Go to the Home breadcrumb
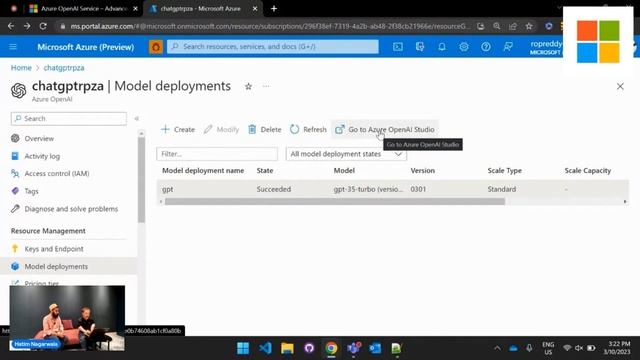 [21, 68]
